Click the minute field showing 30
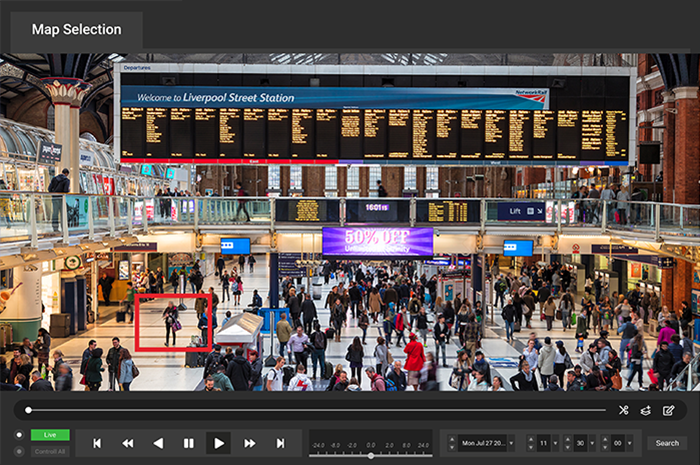 click(x=580, y=443)
